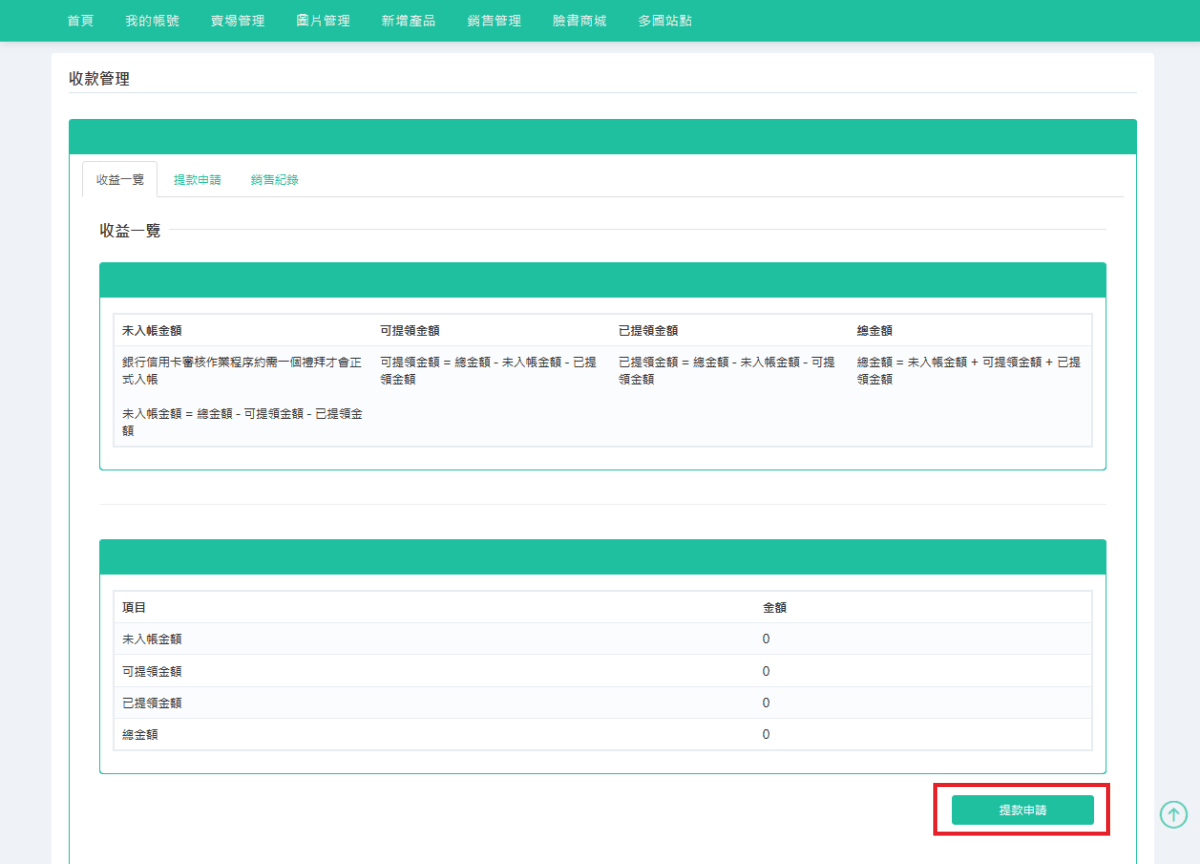Click the 金額 column header
The image size is (1200, 864).
pos(774,607)
